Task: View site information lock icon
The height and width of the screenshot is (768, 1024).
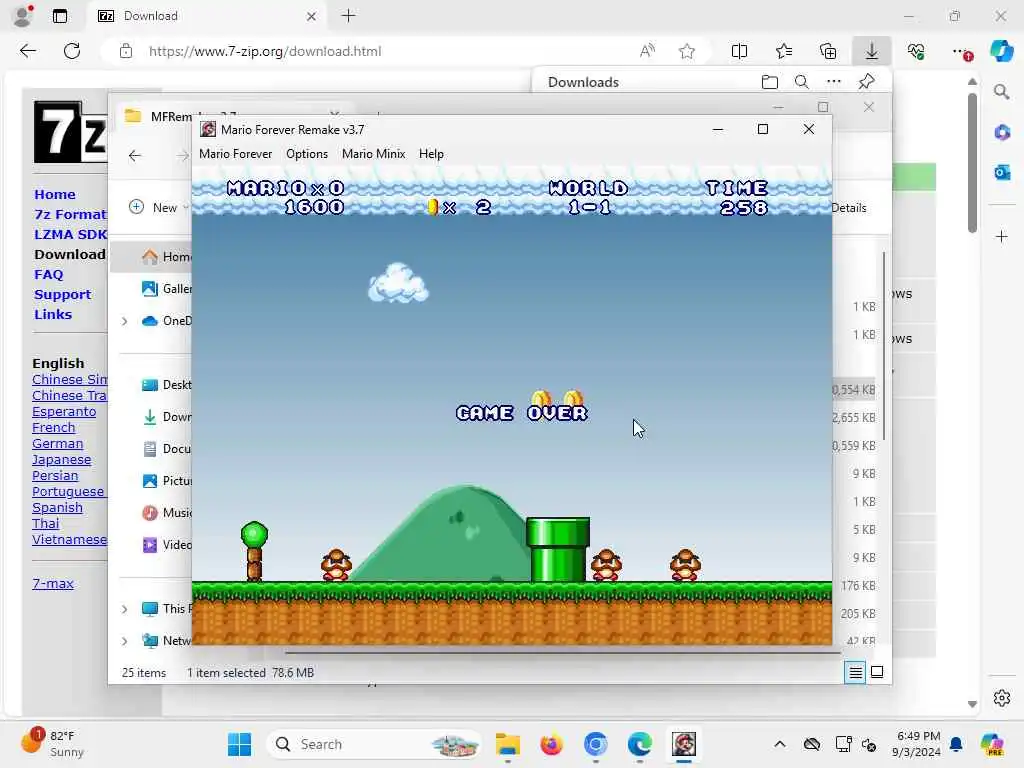Action: point(125,51)
